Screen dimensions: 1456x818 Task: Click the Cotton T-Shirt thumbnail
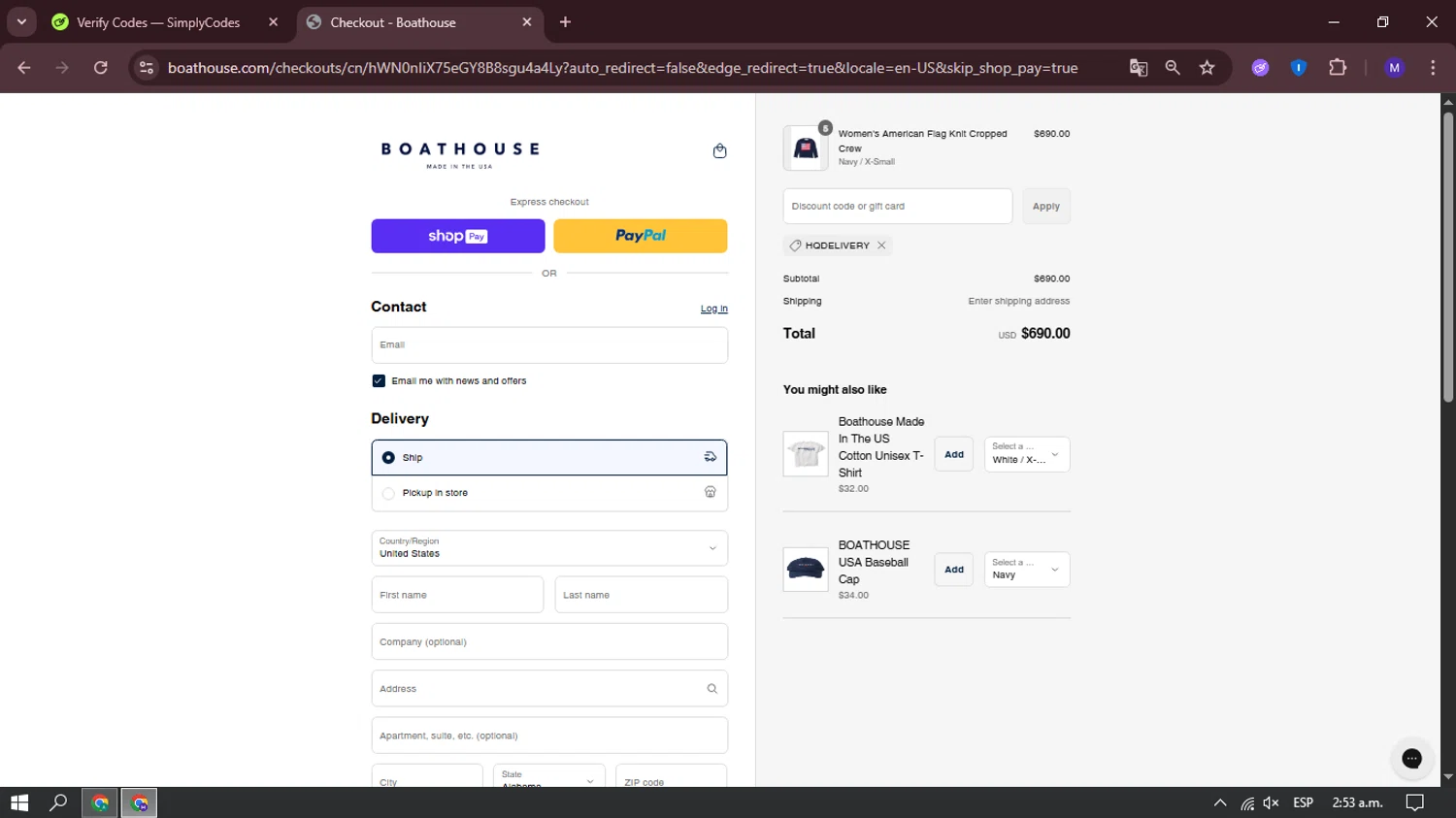pos(806,454)
